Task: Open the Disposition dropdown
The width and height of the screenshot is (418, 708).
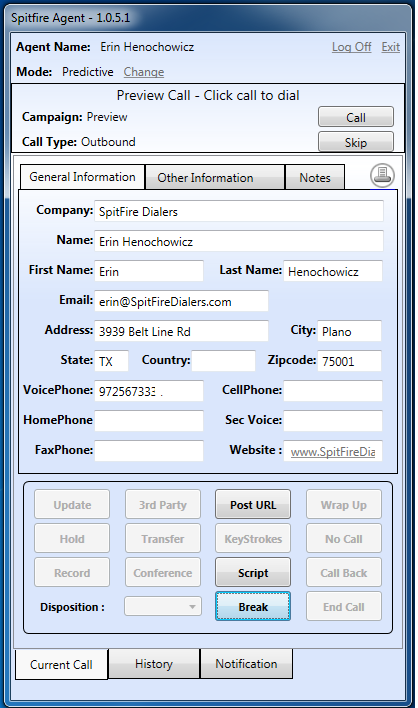Action: [x=163, y=606]
